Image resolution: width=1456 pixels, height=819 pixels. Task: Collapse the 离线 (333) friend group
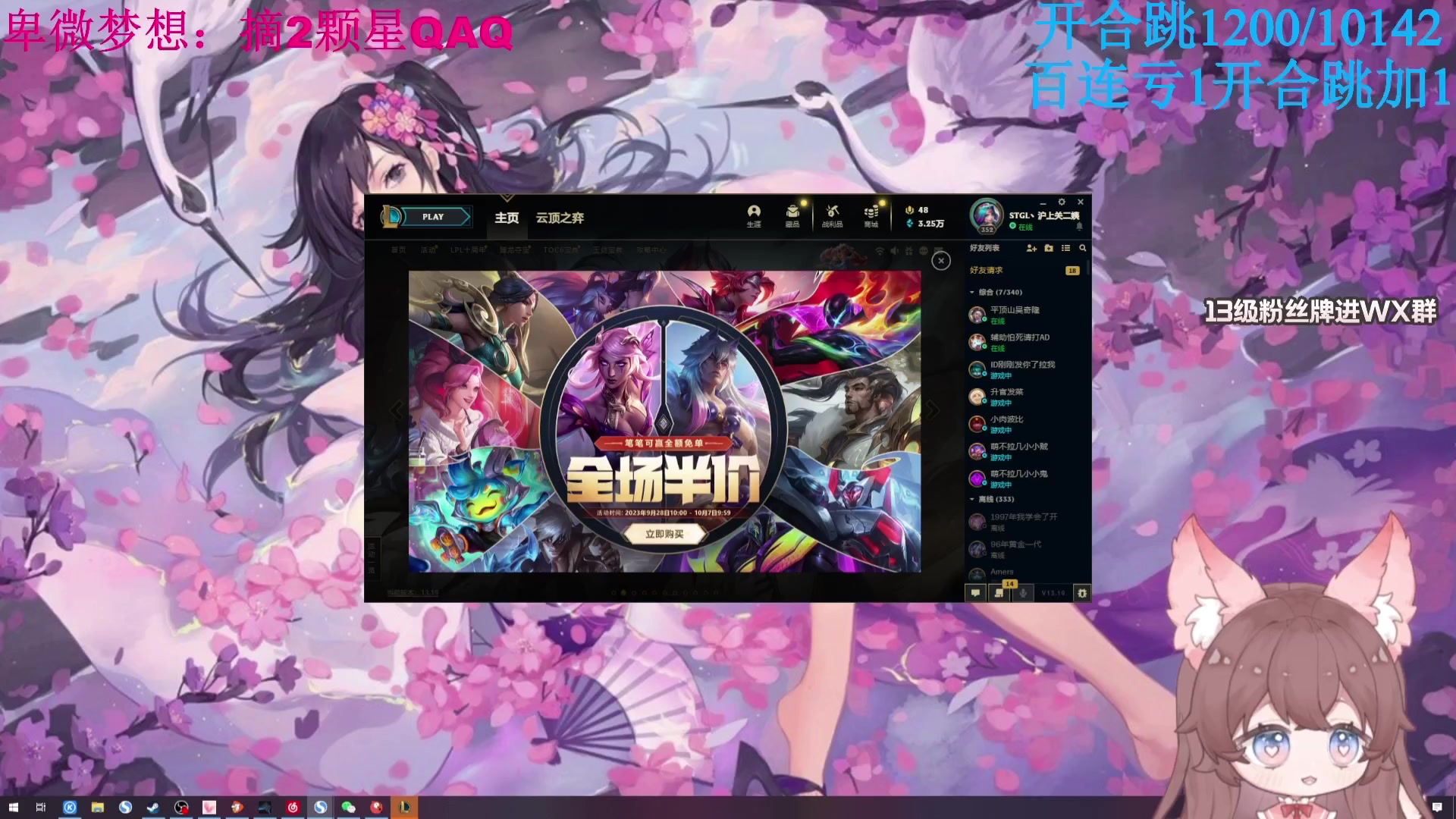pyautogui.click(x=992, y=499)
